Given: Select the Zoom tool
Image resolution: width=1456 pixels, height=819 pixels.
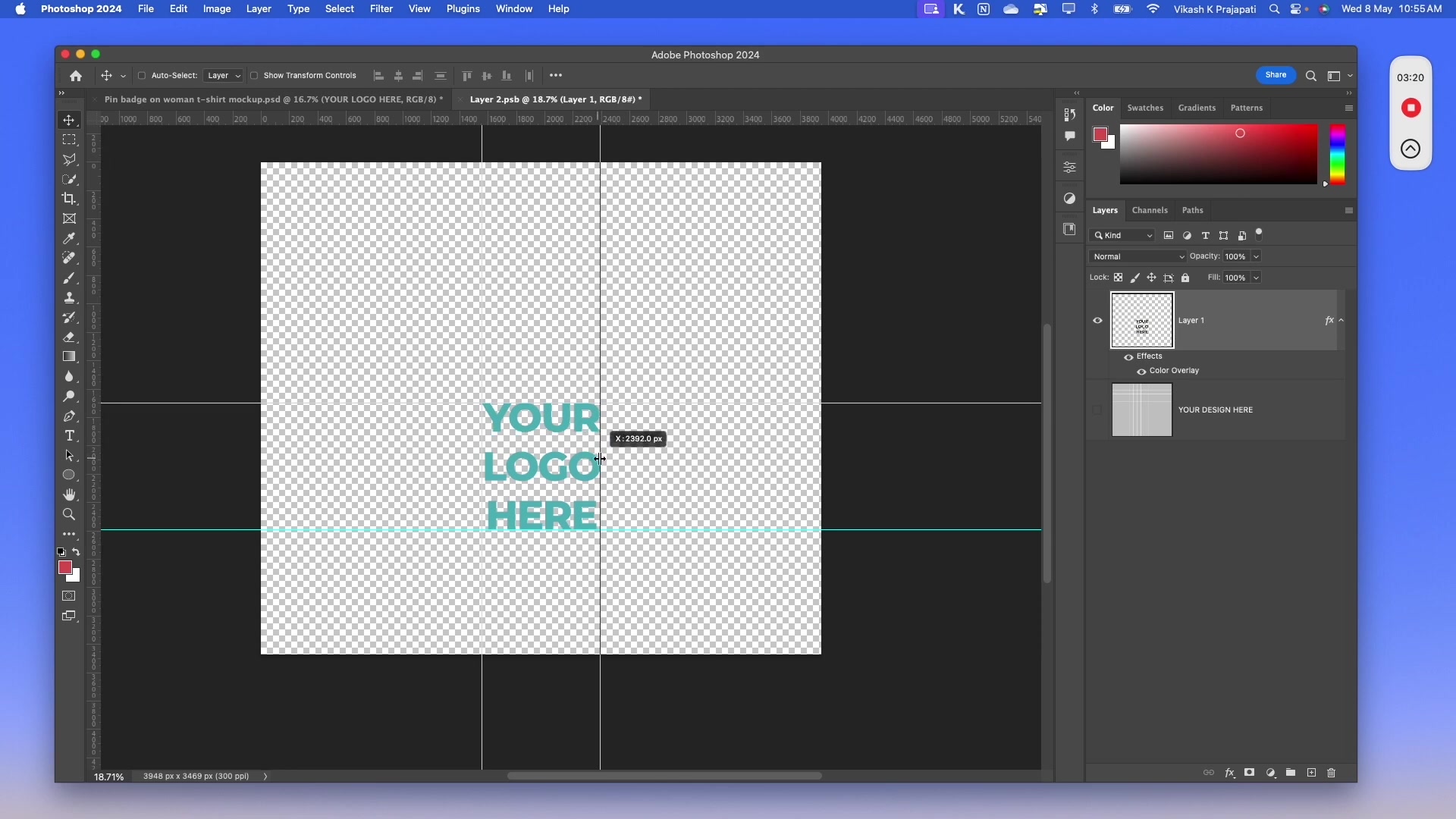Looking at the screenshot, I should coord(69,514).
